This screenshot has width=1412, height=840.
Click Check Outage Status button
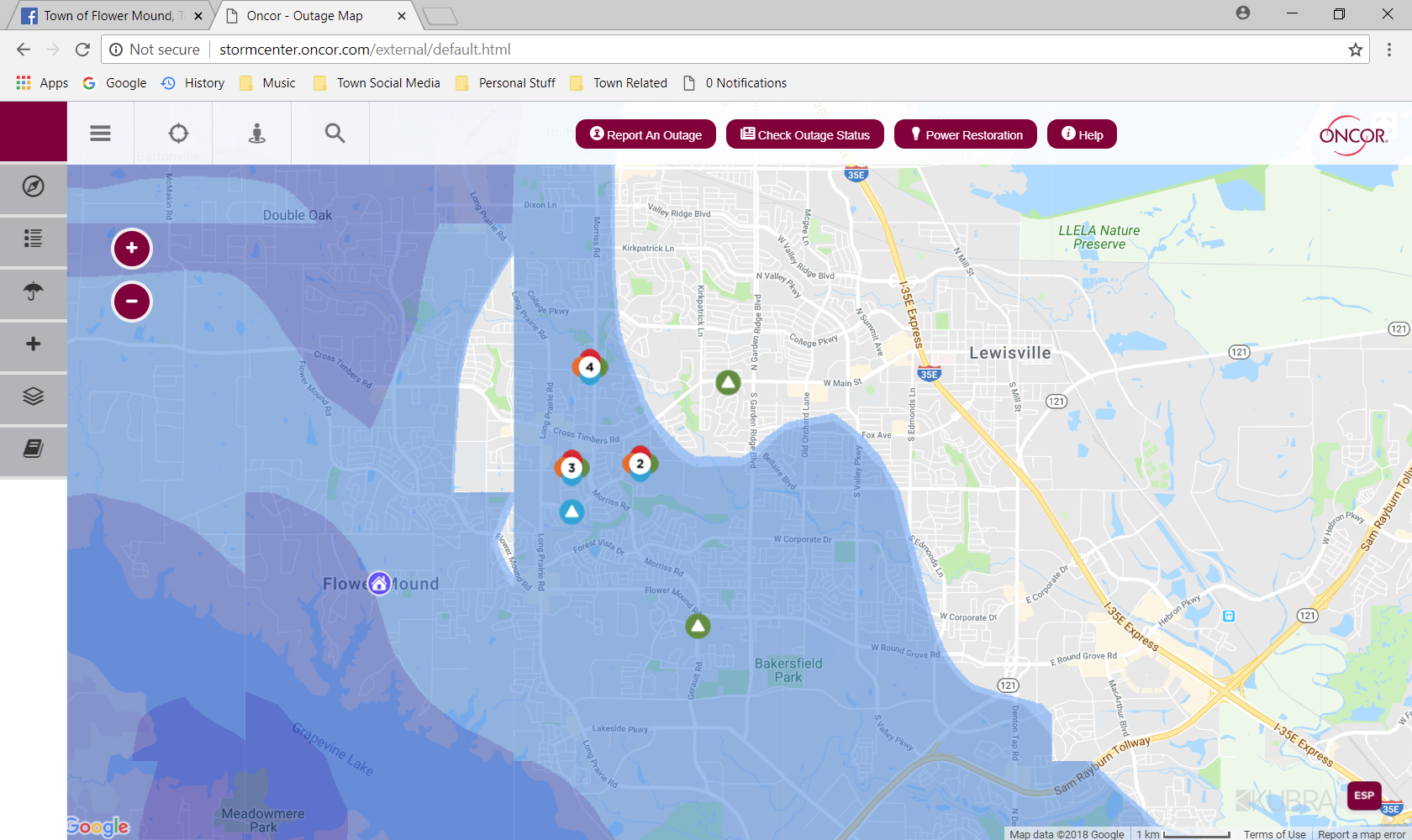point(805,134)
